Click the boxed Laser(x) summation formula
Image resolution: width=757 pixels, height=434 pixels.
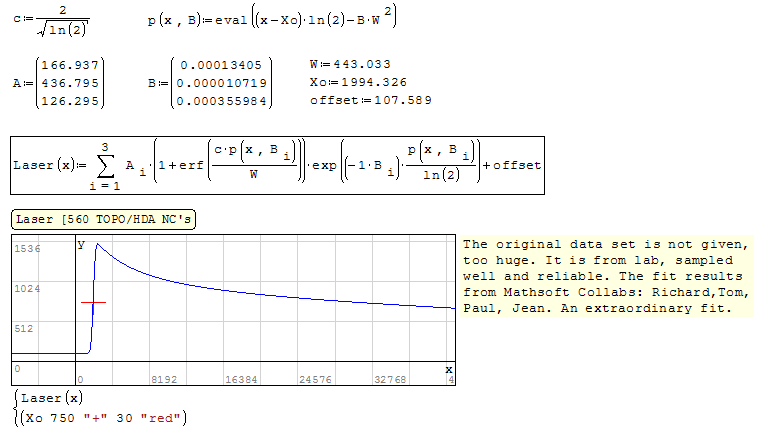(x=278, y=165)
